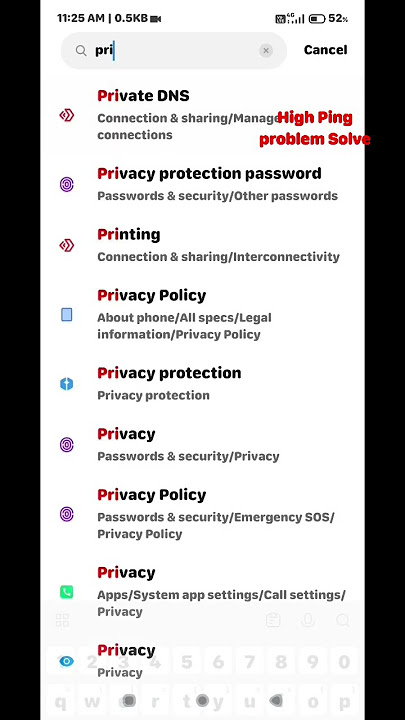Clear the search text with X button
The image size is (405, 720).
click(266, 51)
